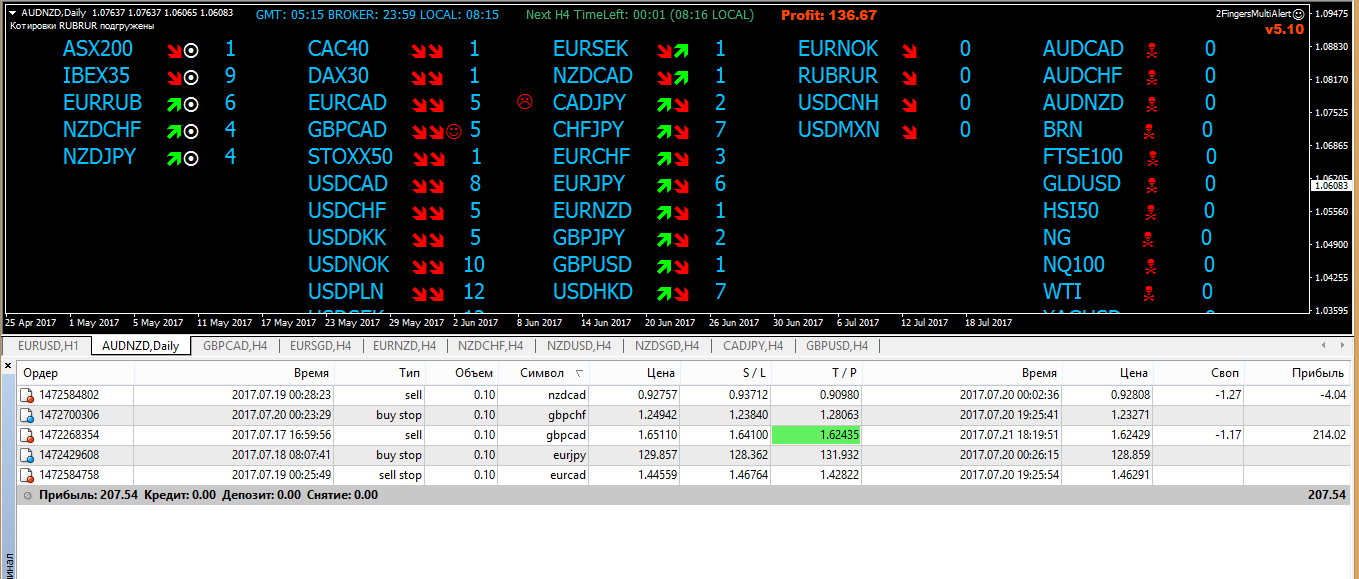Click the arrow pair next to EURSEK
1359x579 pixels.
(x=673, y=49)
